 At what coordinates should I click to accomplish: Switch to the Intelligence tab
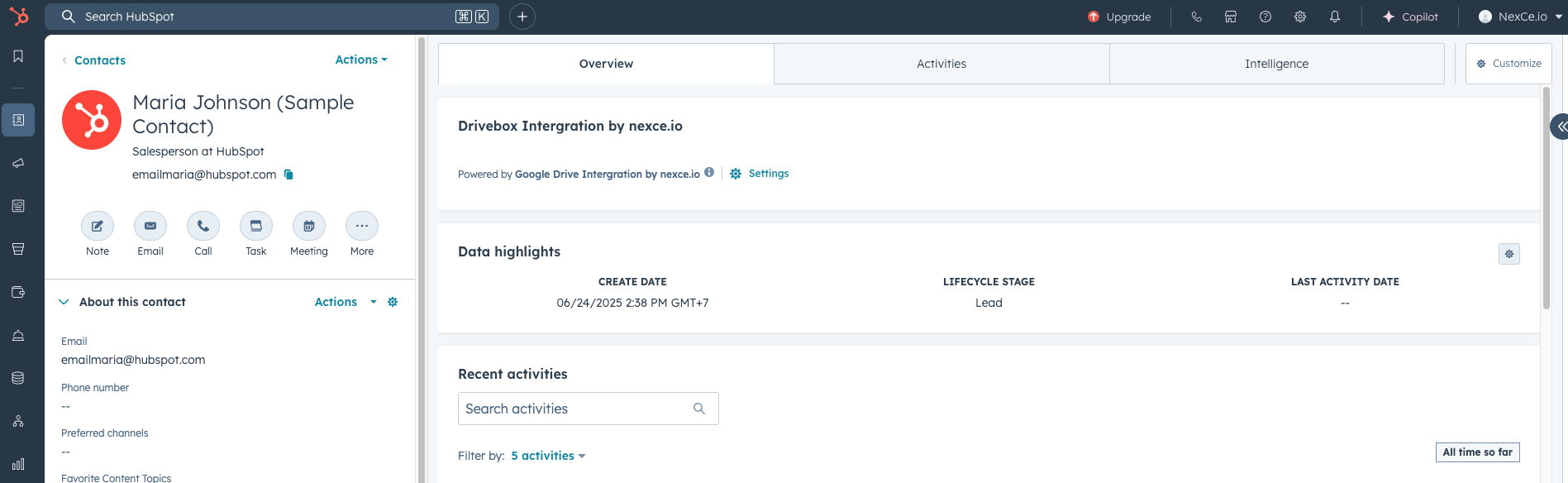(1276, 64)
